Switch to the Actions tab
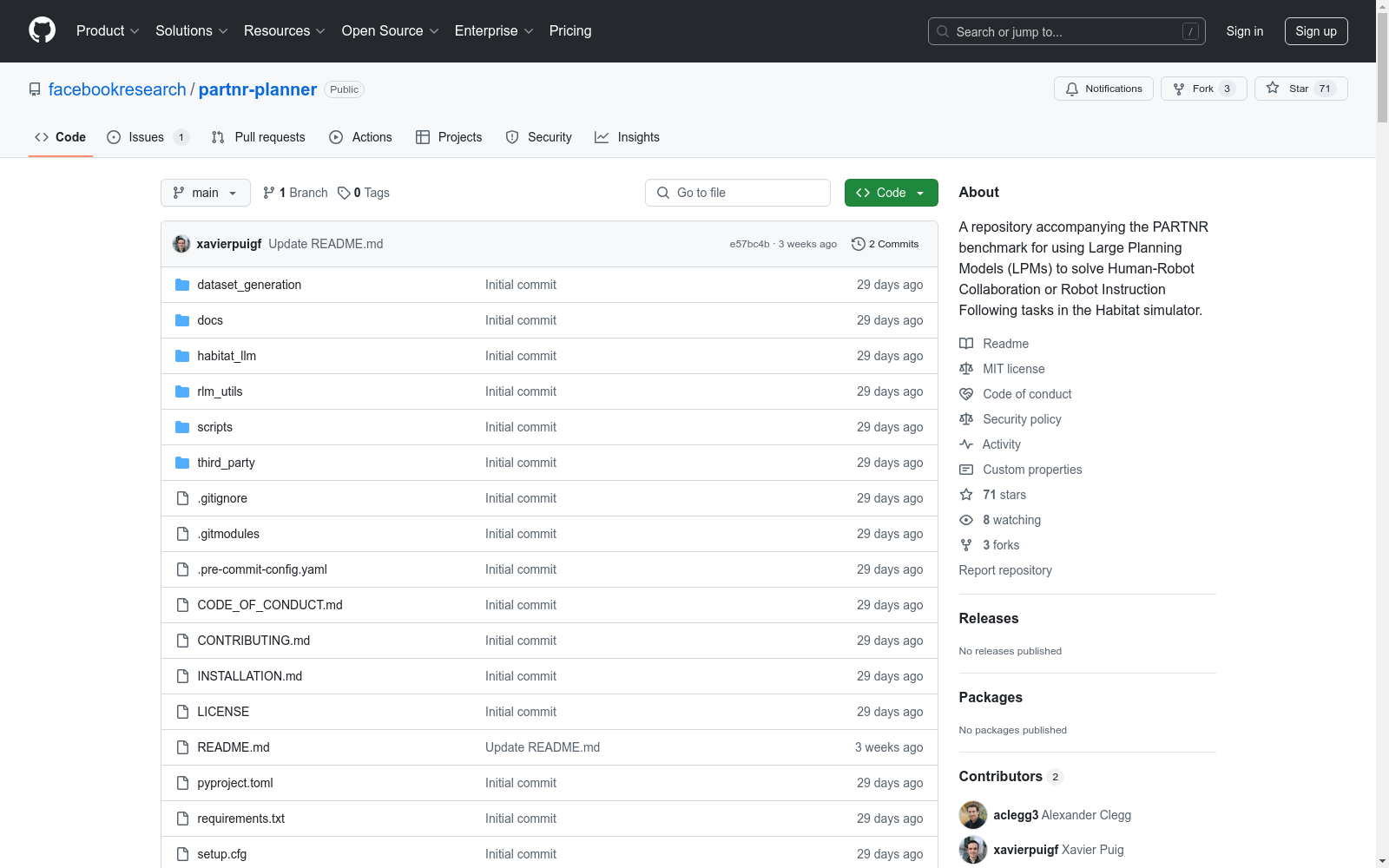The width and height of the screenshot is (1389, 868). coord(360,137)
